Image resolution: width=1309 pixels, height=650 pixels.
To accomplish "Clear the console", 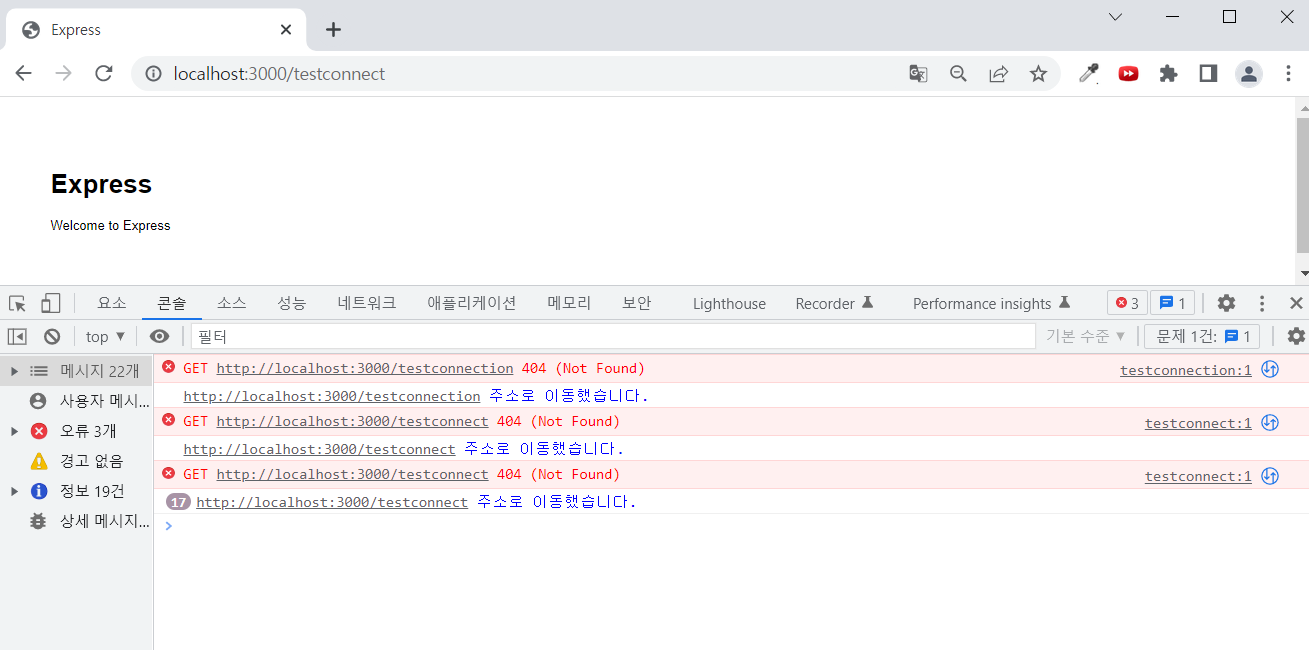I will (x=52, y=336).
